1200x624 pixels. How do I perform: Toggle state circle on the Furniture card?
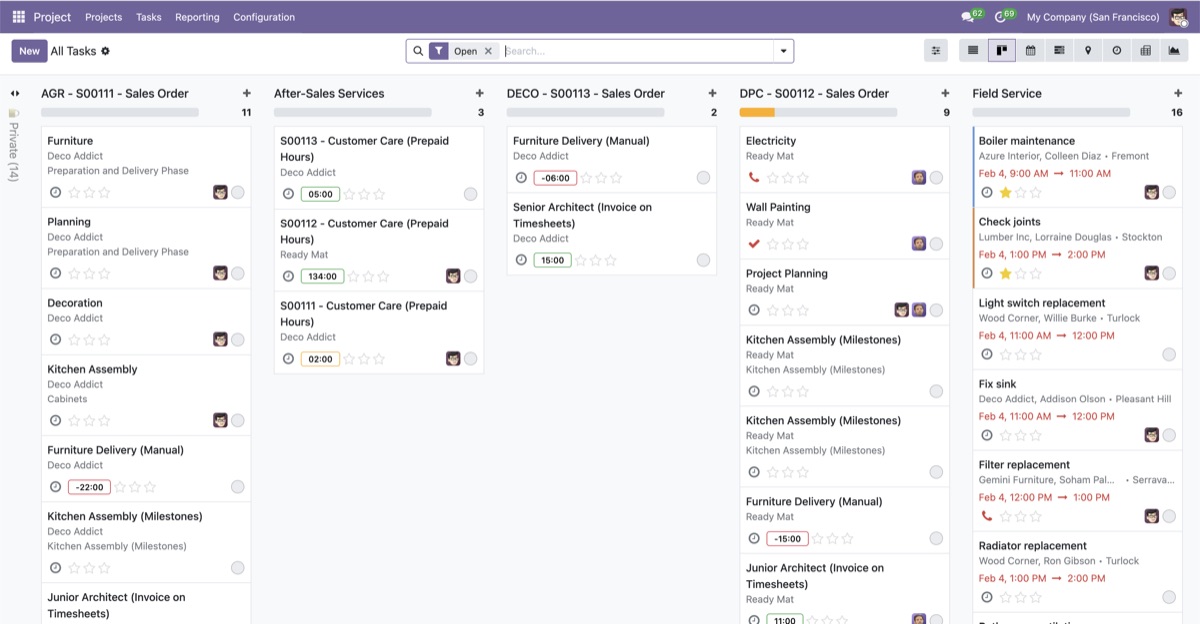(238, 192)
